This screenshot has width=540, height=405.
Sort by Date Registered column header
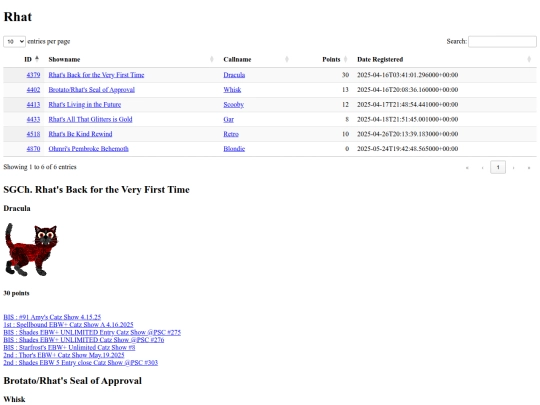(445, 59)
